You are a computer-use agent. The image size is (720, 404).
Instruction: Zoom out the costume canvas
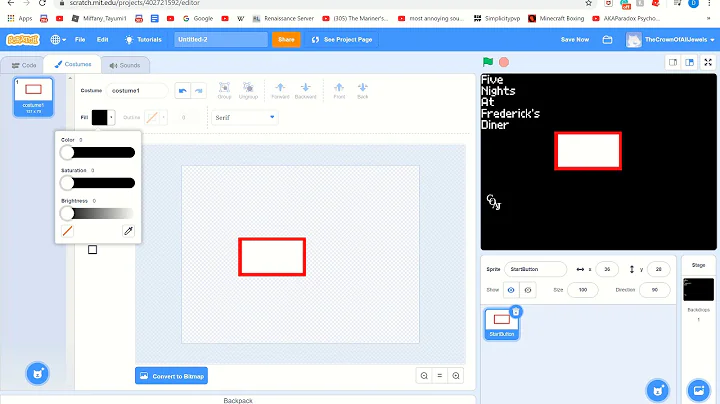point(424,376)
